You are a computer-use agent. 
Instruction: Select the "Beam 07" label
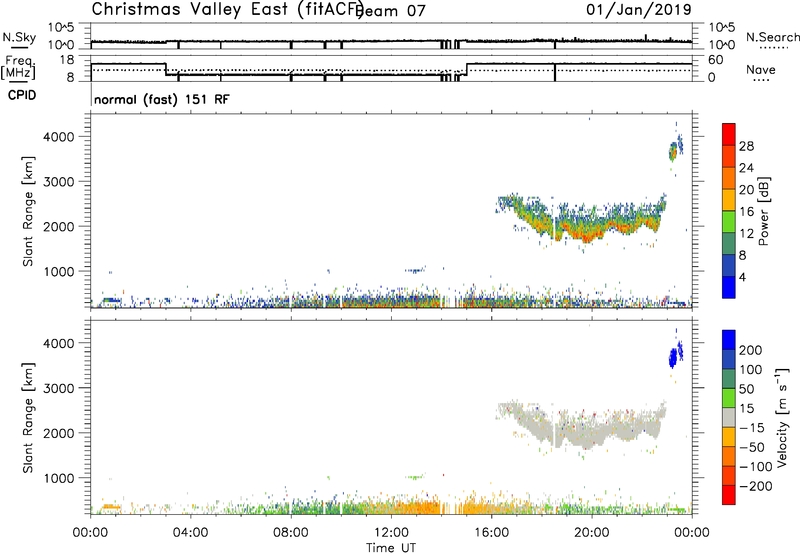click(391, 11)
